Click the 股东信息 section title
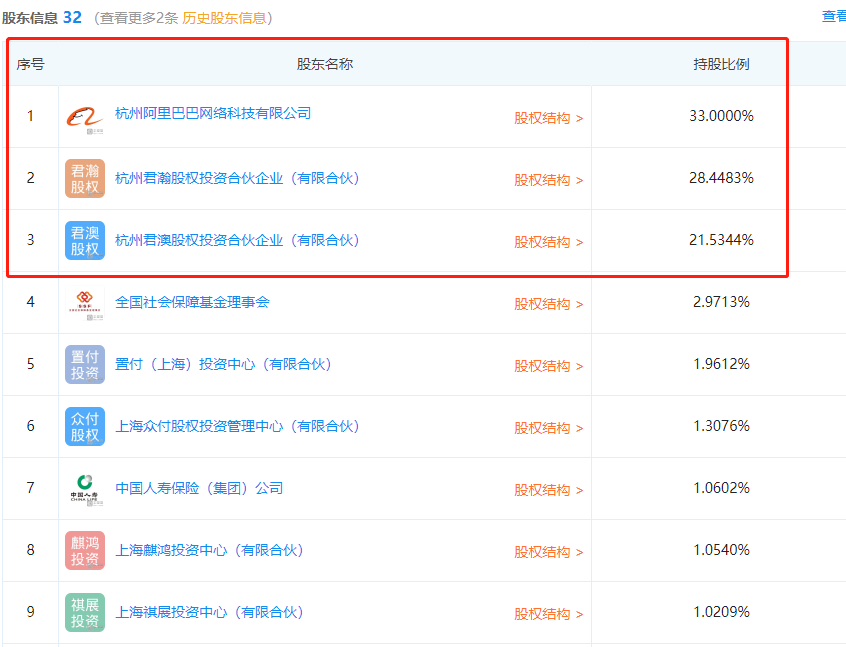 coord(30,18)
